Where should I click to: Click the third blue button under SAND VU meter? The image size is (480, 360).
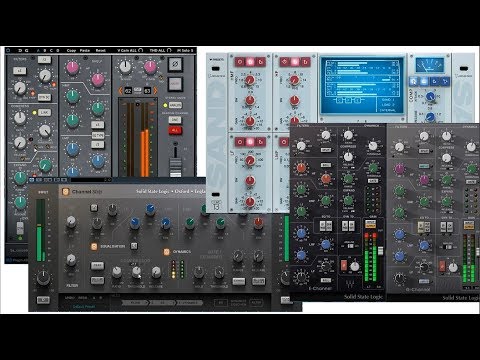point(435,81)
